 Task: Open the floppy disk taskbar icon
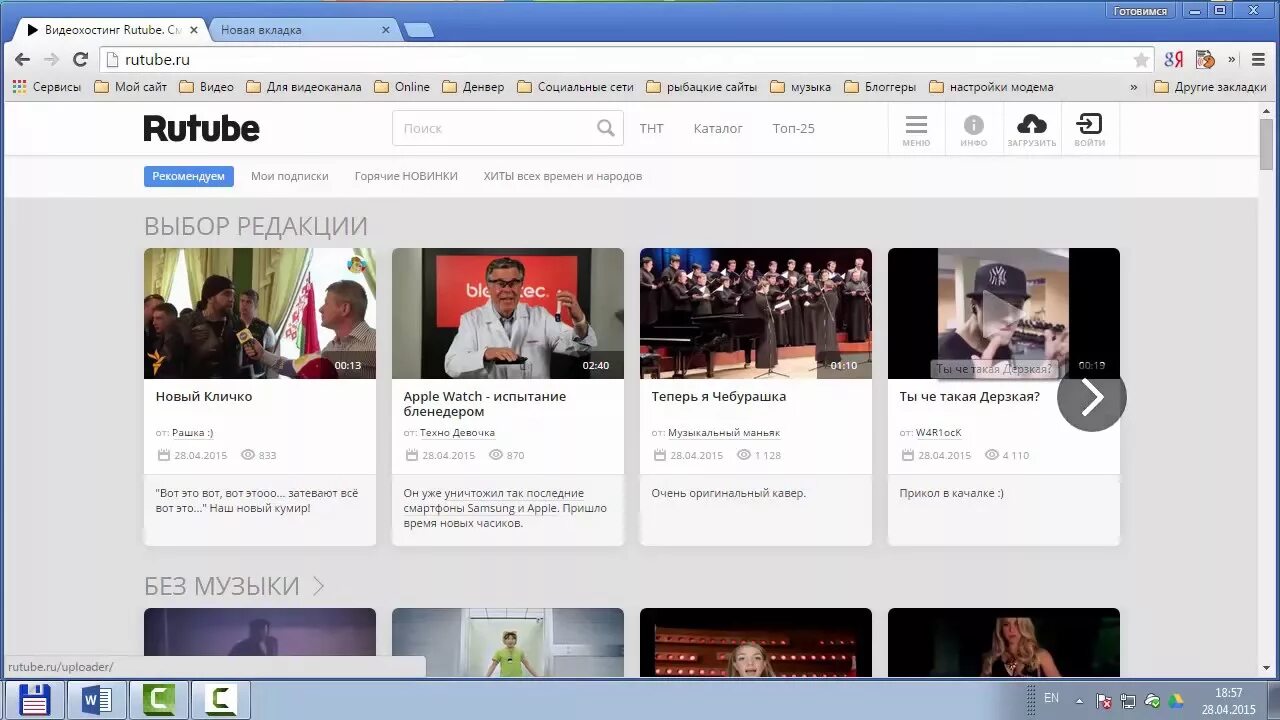(35, 700)
